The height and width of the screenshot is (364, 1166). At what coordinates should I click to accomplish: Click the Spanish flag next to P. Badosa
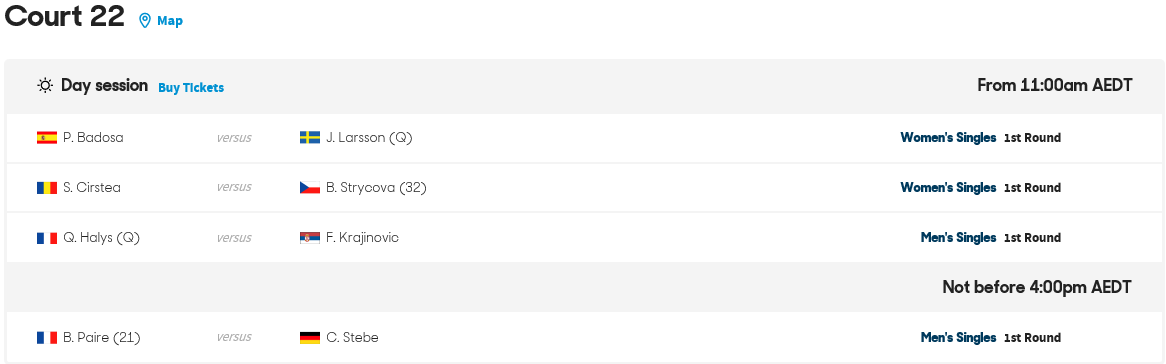47,138
